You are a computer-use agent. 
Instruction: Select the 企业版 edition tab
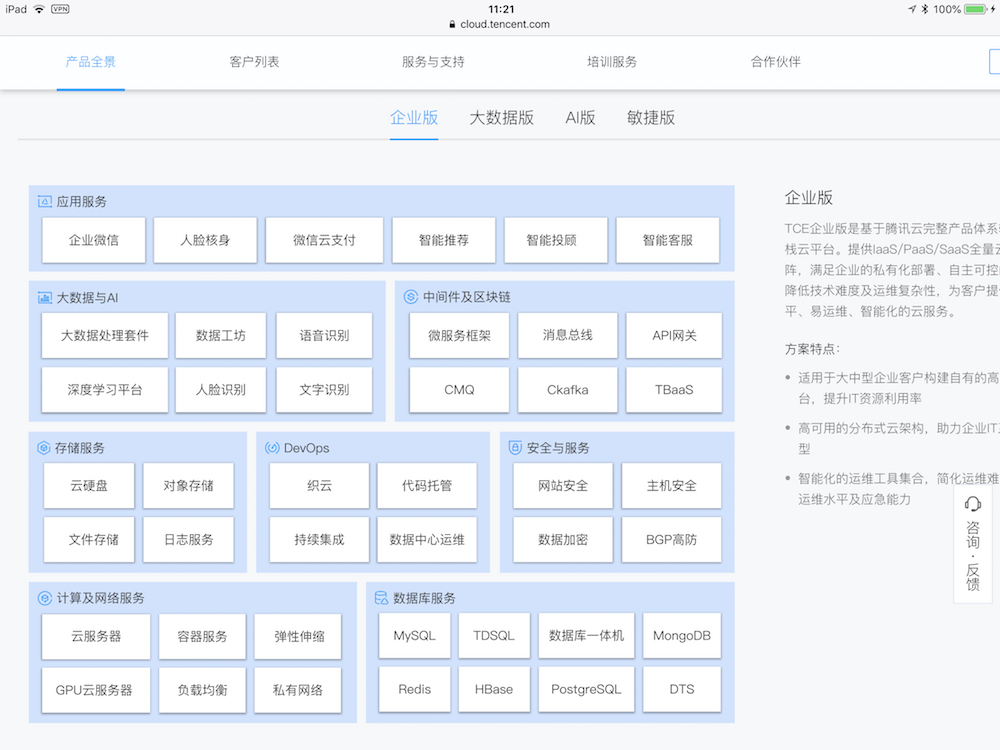[x=414, y=118]
